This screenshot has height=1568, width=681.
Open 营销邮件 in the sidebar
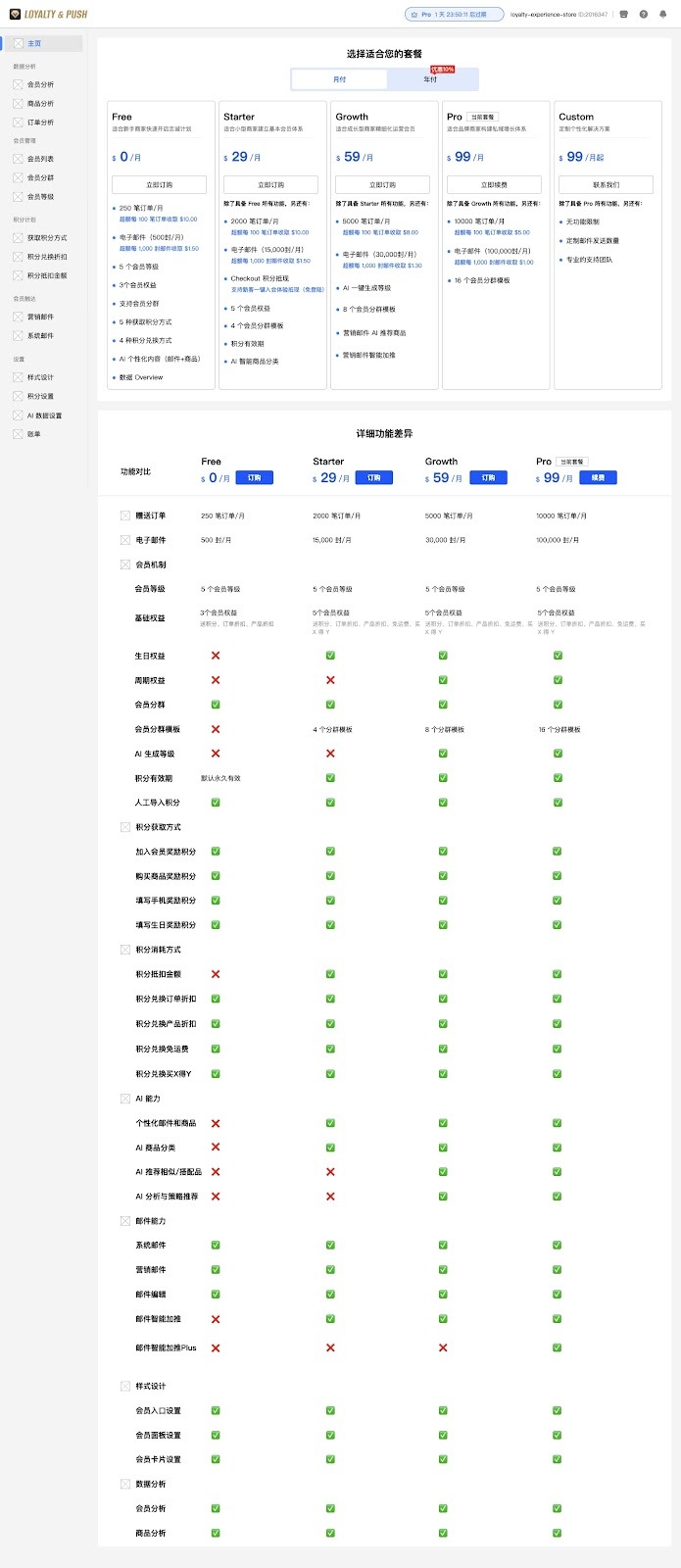[40, 317]
